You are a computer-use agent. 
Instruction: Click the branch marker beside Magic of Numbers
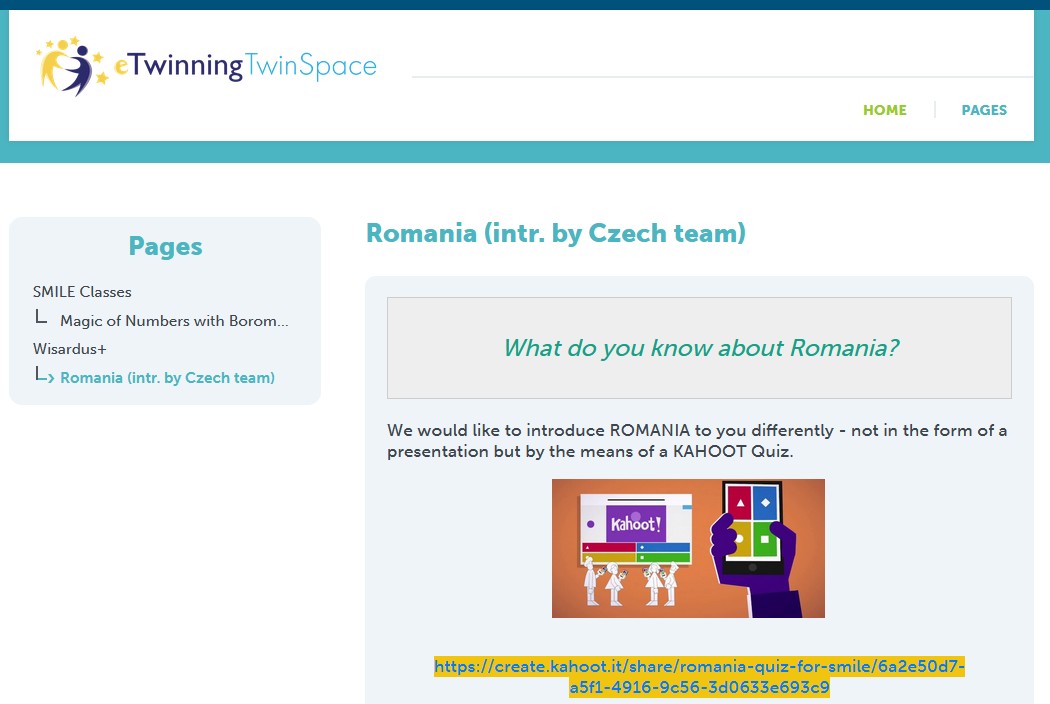coord(41,319)
